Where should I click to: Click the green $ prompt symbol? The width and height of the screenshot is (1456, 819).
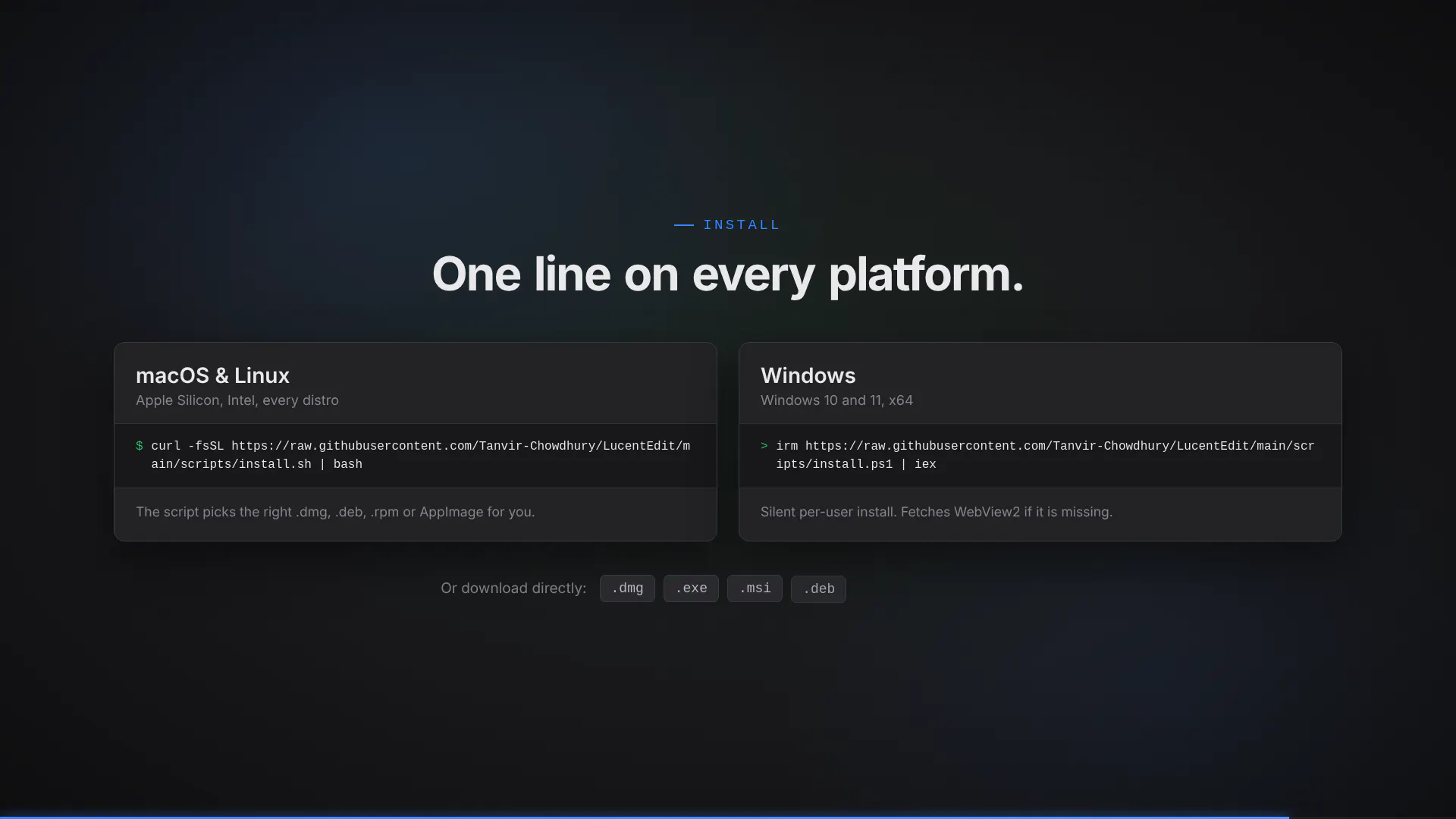pyautogui.click(x=139, y=446)
